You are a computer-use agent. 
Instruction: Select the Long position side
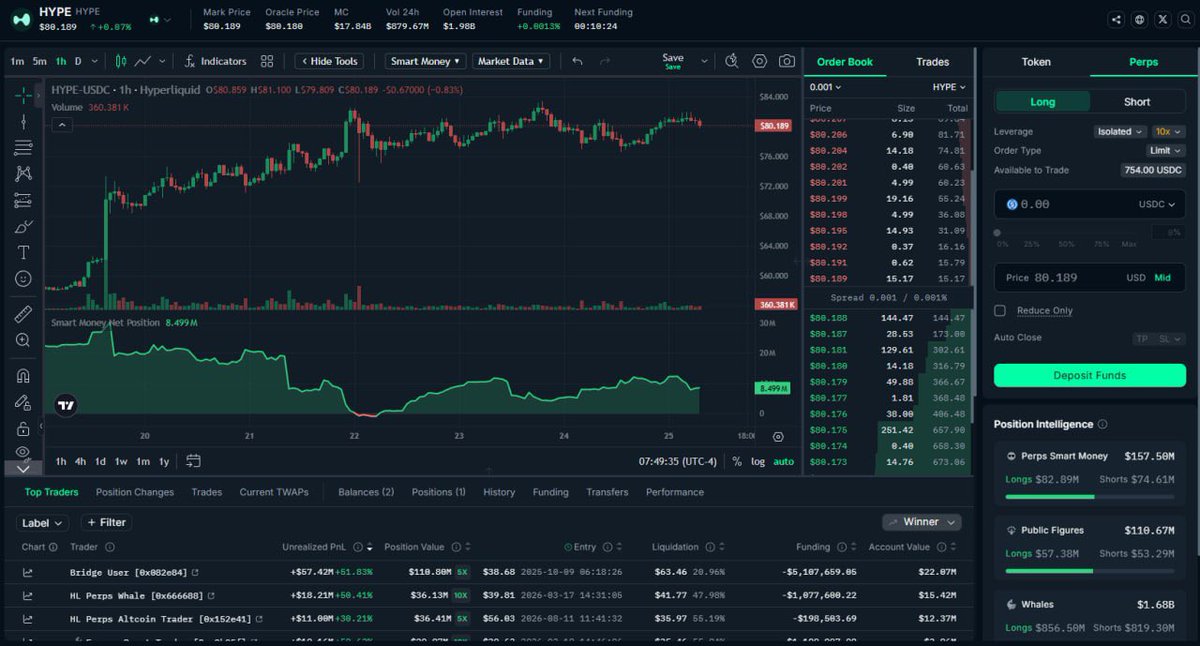[1042, 102]
